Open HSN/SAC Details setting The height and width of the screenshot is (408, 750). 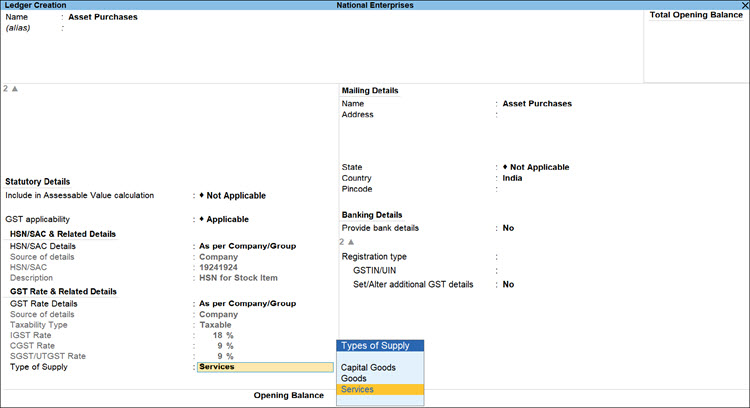247,246
